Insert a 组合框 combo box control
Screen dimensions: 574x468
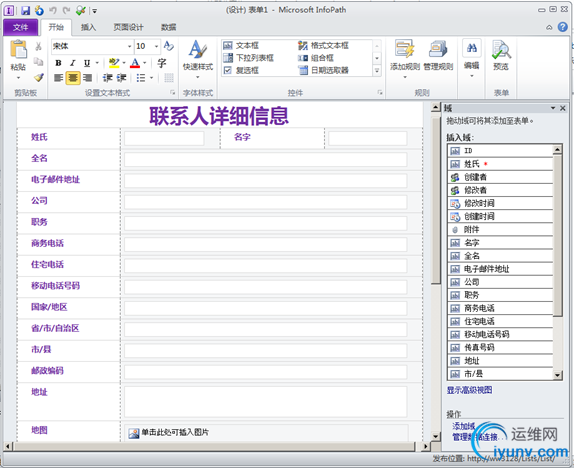[x=316, y=58]
